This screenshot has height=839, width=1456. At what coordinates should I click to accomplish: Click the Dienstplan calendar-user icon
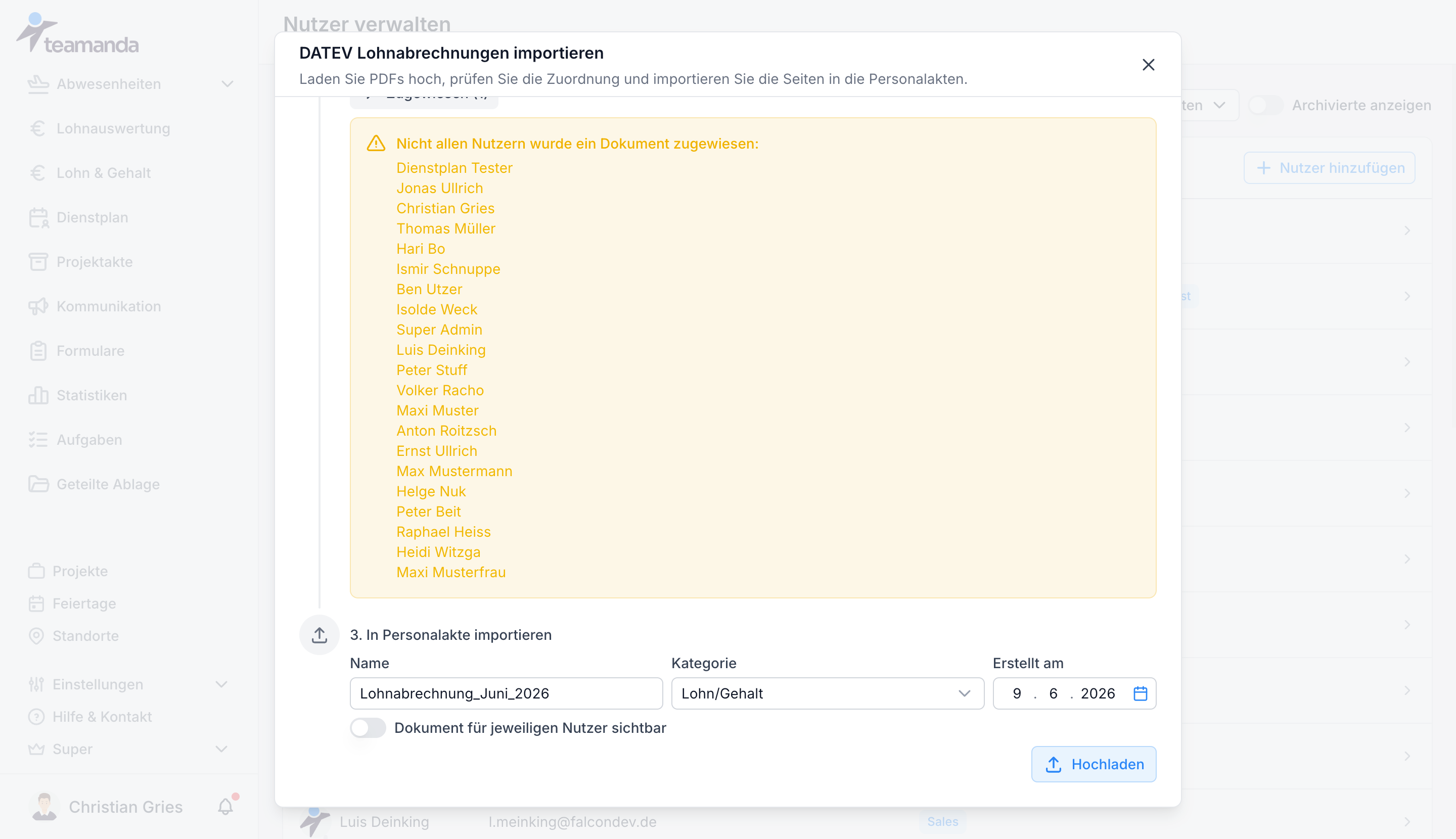click(38, 217)
